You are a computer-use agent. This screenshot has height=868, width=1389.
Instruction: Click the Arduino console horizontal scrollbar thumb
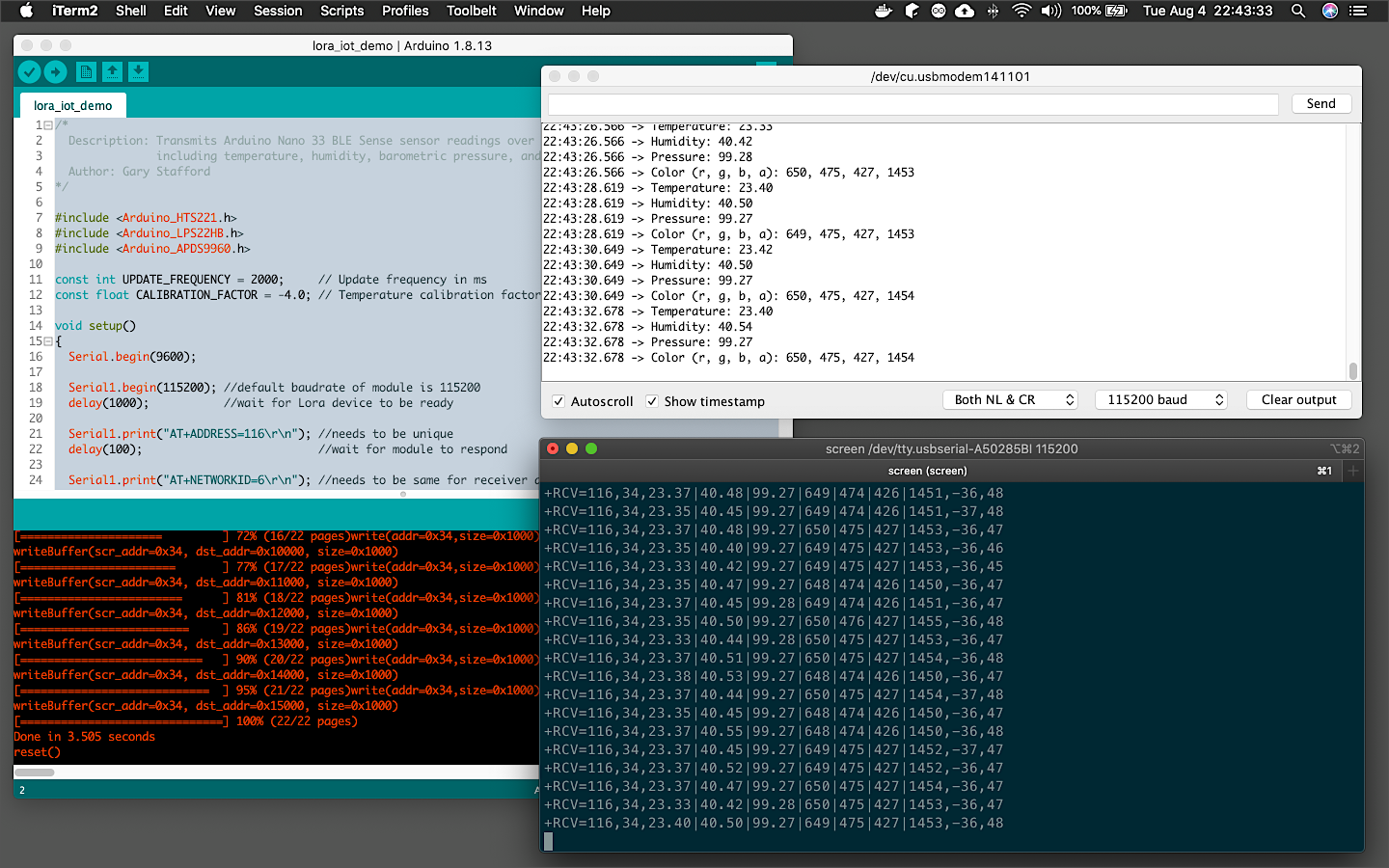[x=35, y=772]
